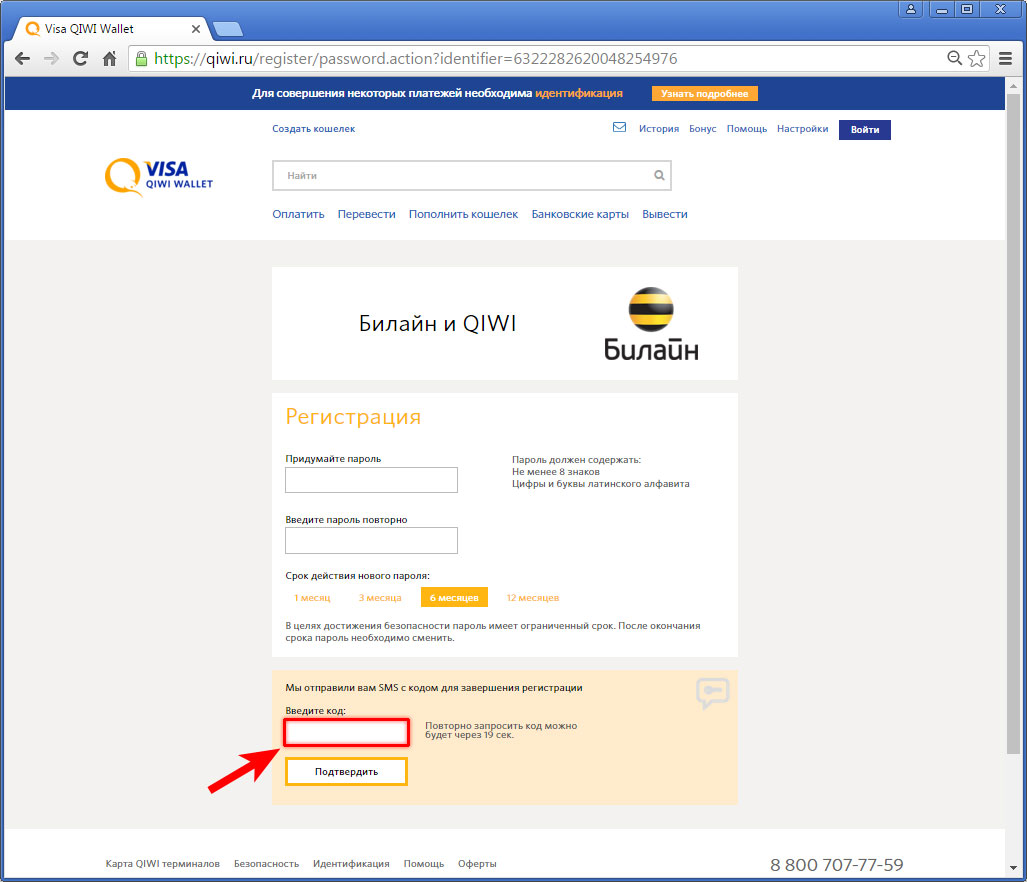Click the phone number 8 800 707-77-59
The height and width of the screenshot is (882, 1027).
tap(836, 865)
